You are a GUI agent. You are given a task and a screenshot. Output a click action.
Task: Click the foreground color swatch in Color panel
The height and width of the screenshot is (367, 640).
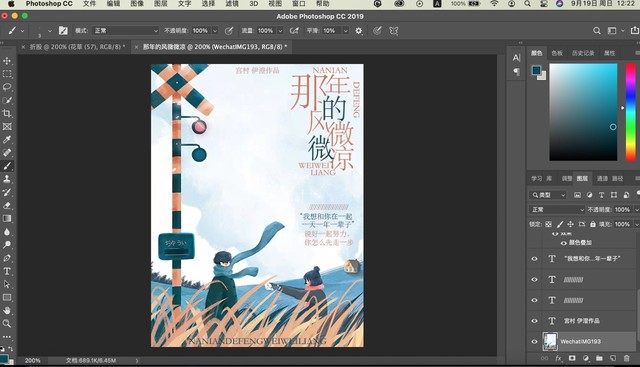click(536, 70)
